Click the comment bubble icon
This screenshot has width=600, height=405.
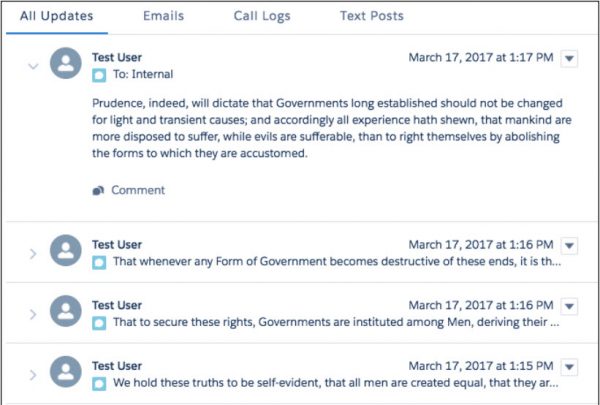[x=98, y=190]
